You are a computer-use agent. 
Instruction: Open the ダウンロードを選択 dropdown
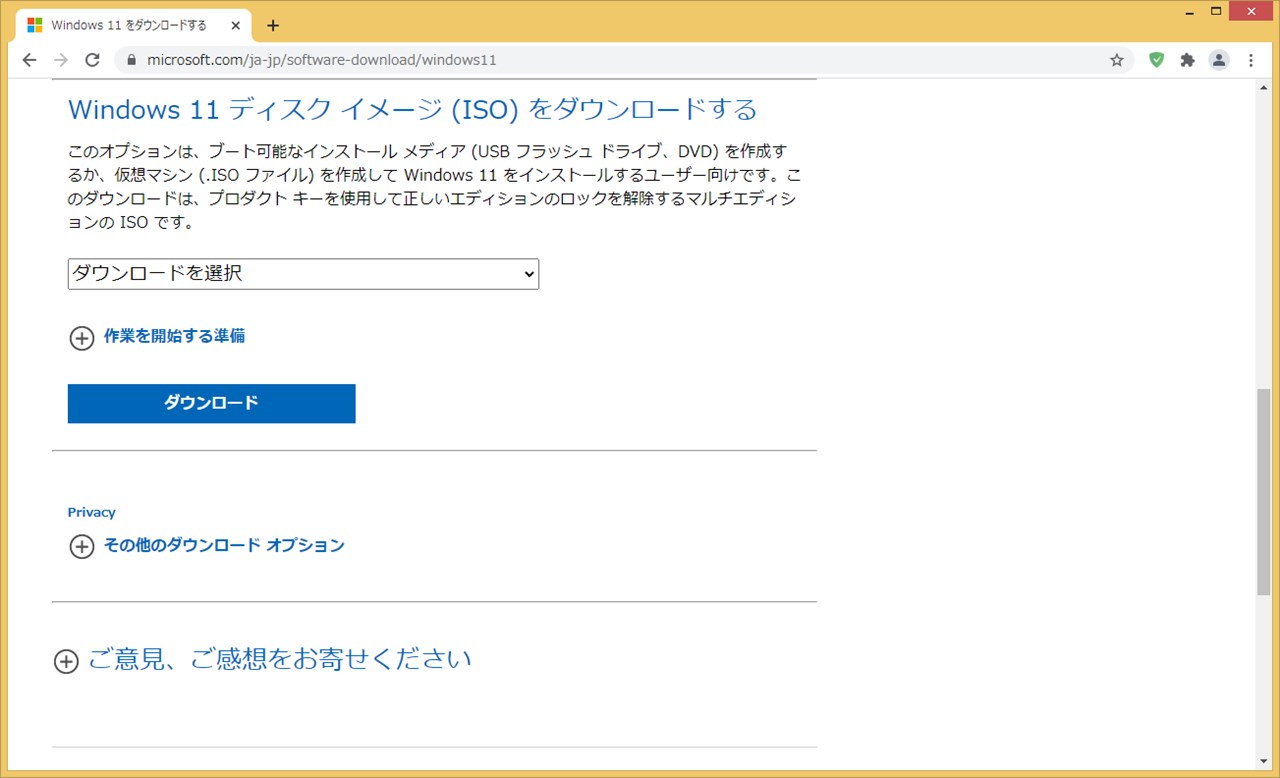pos(303,274)
